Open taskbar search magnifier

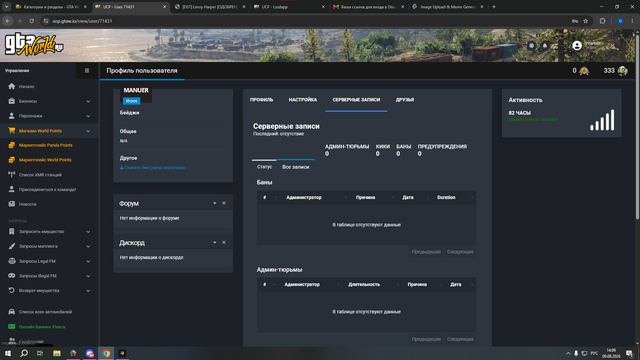click(x=24, y=353)
